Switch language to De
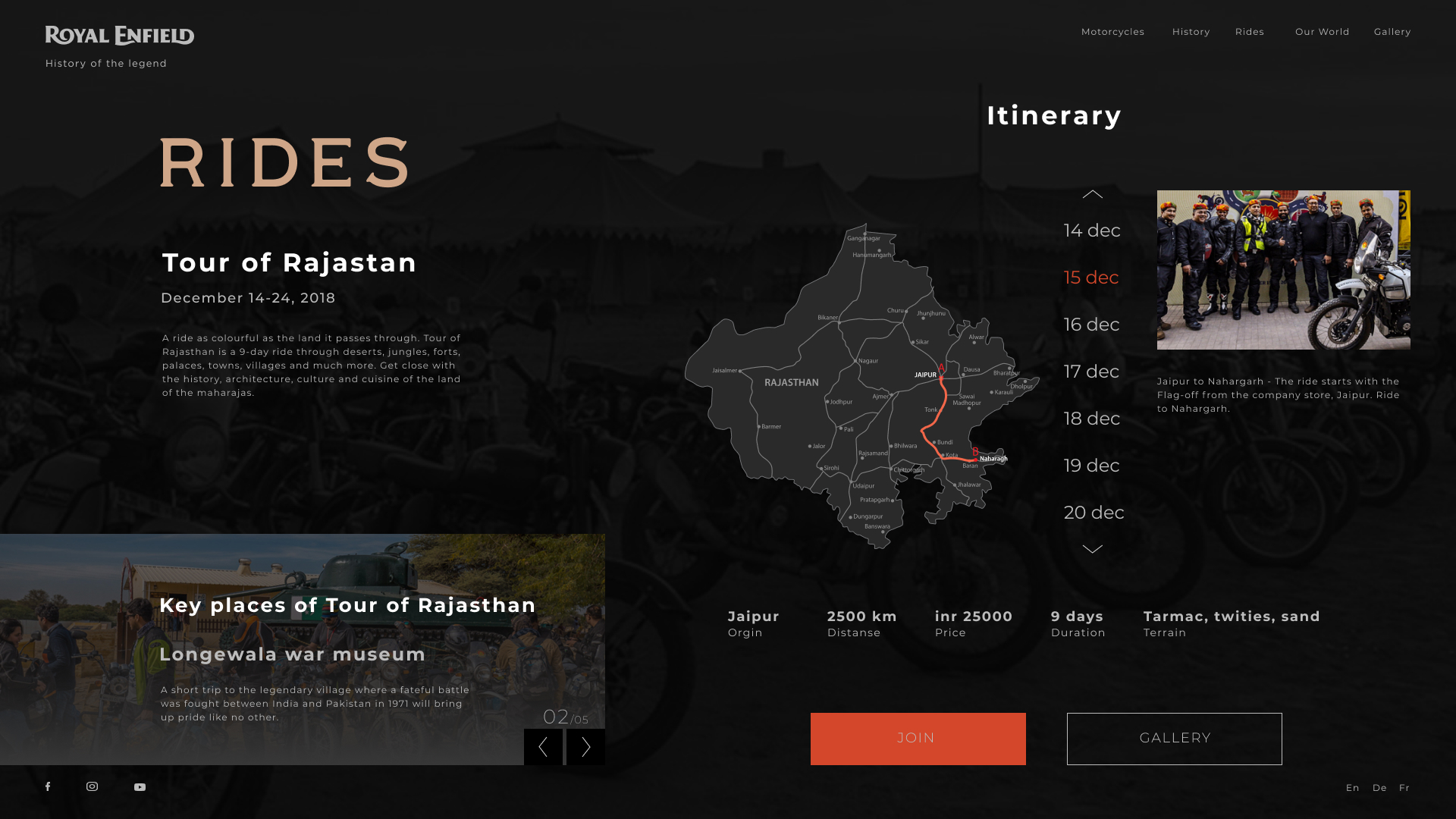The width and height of the screenshot is (1456, 819). (x=1379, y=788)
